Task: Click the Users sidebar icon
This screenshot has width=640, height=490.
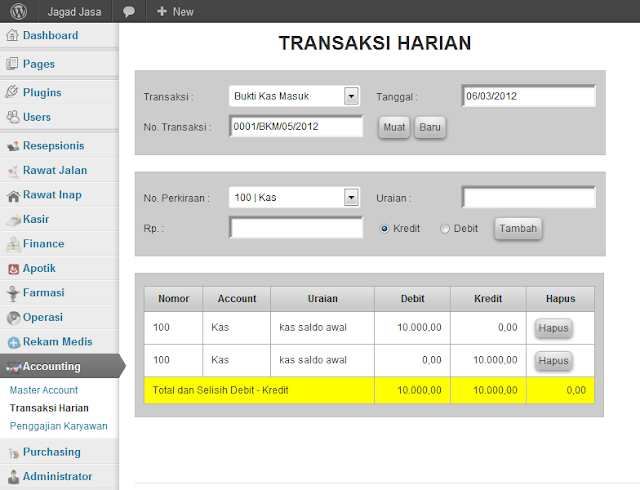Action: pos(13,117)
